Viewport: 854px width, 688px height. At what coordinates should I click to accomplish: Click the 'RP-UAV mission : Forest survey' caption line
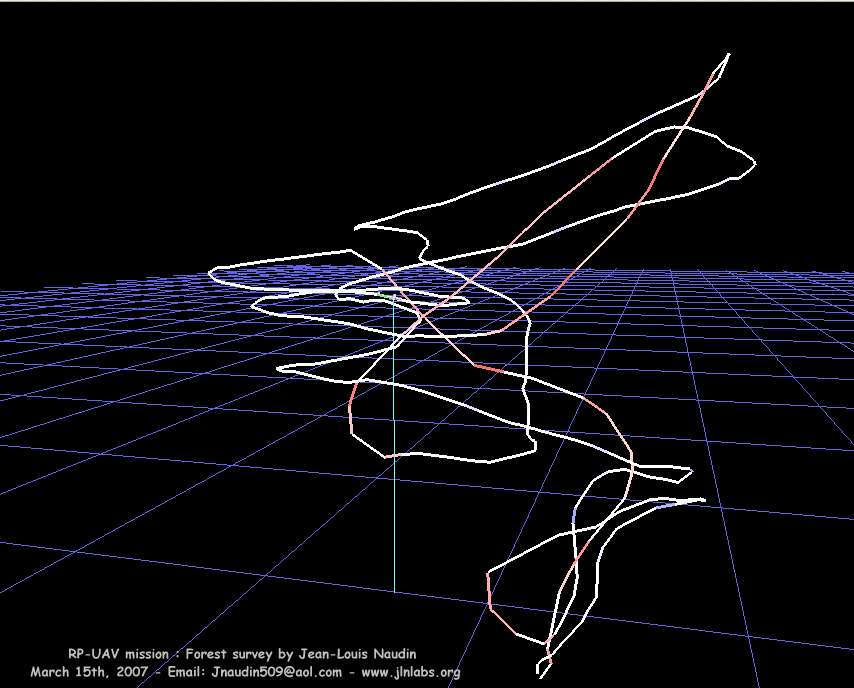[x=242, y=654]
